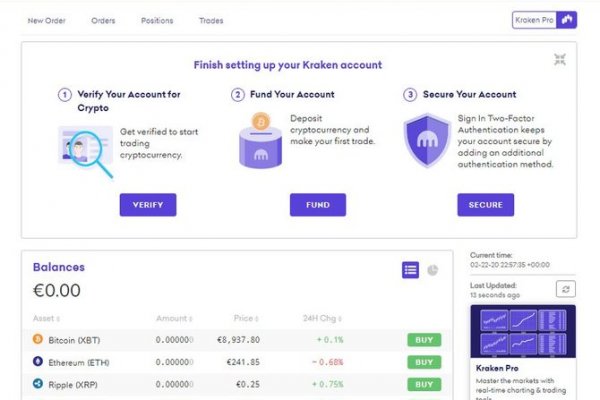Switch balances to list view
The image size is (600, 400).
point(410,270)
